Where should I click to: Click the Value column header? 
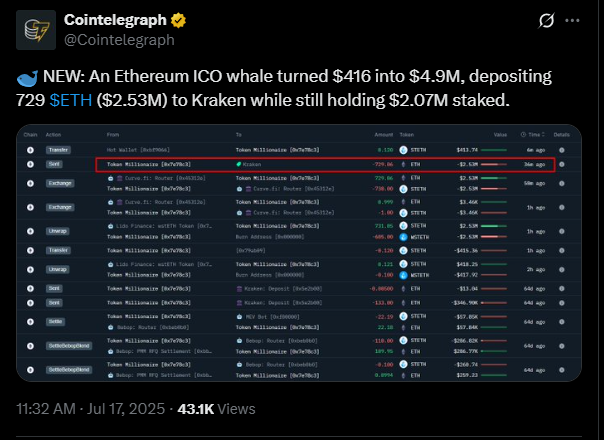pyautogui.click(x=500, y=134)
